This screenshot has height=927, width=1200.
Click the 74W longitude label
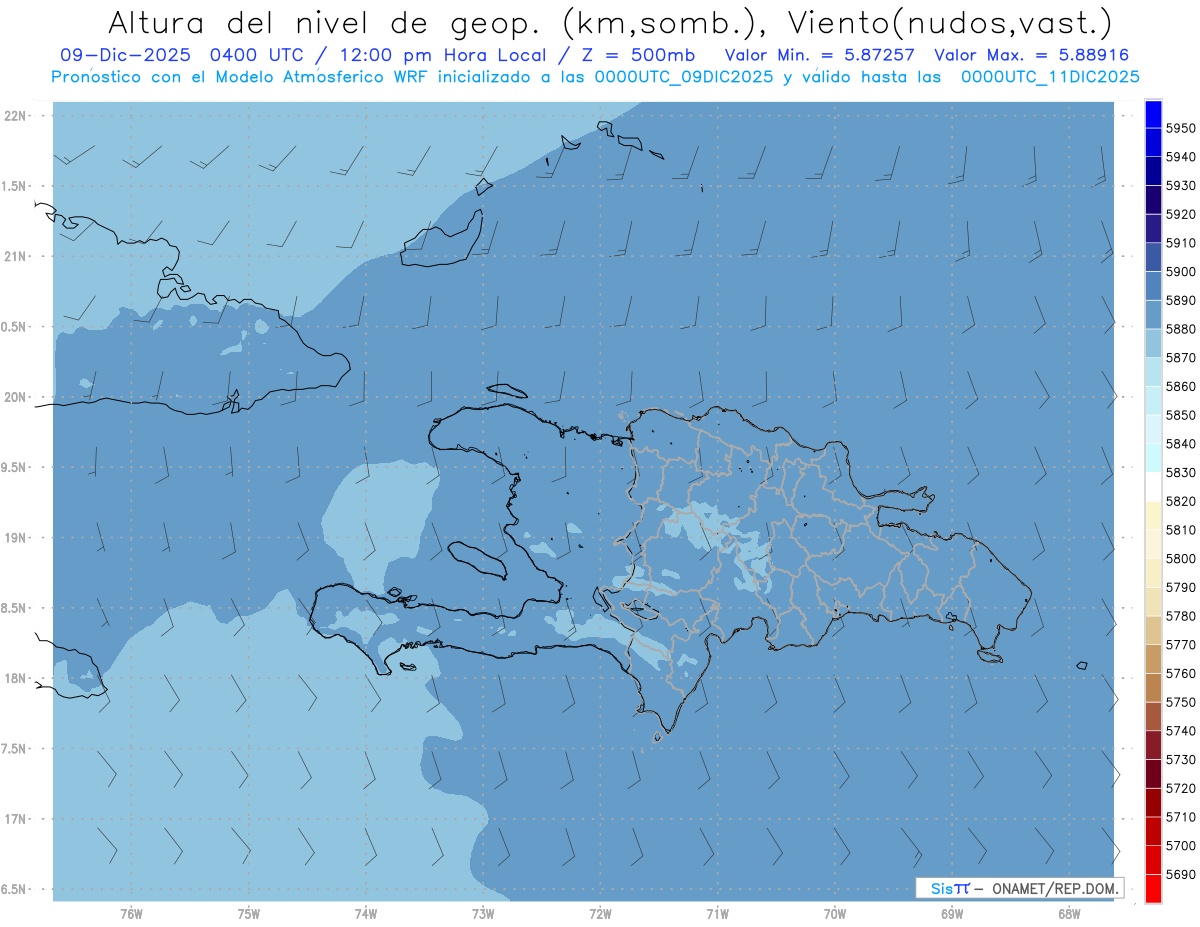[x=366, y=913]
